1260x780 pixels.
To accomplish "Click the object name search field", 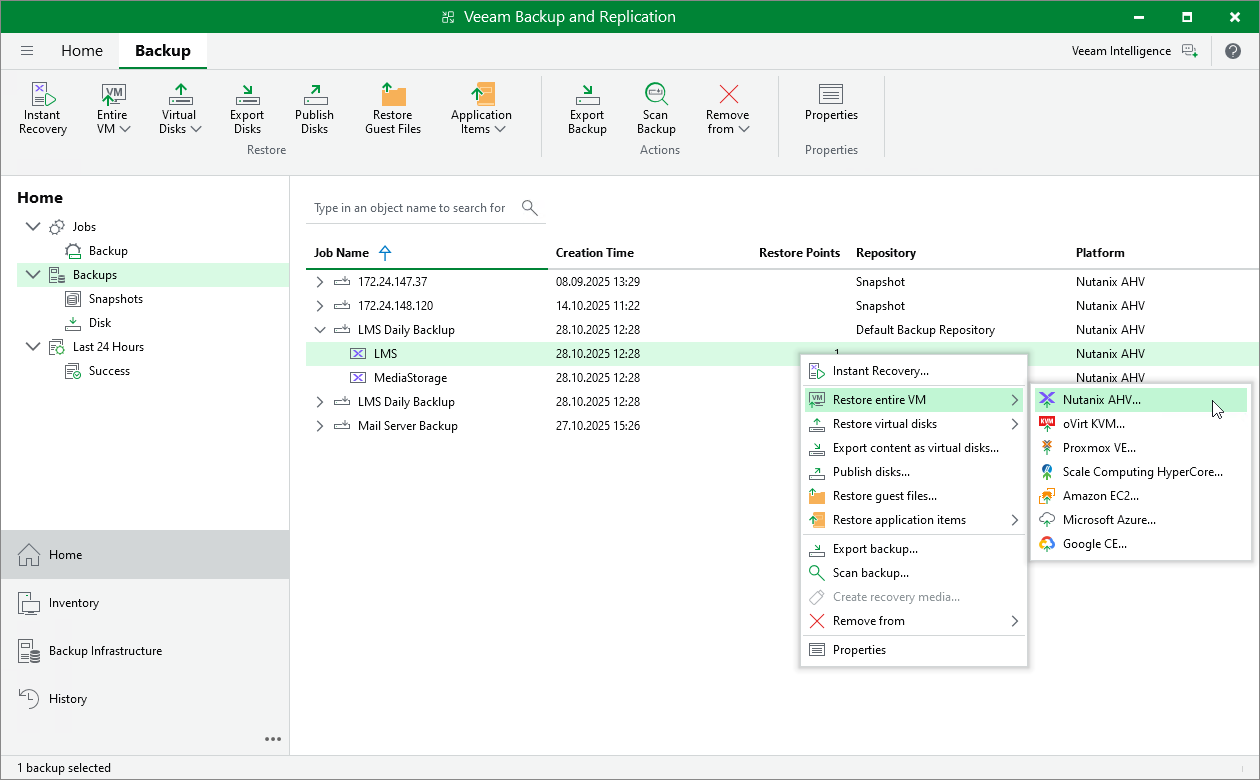I will click(410, 208).
